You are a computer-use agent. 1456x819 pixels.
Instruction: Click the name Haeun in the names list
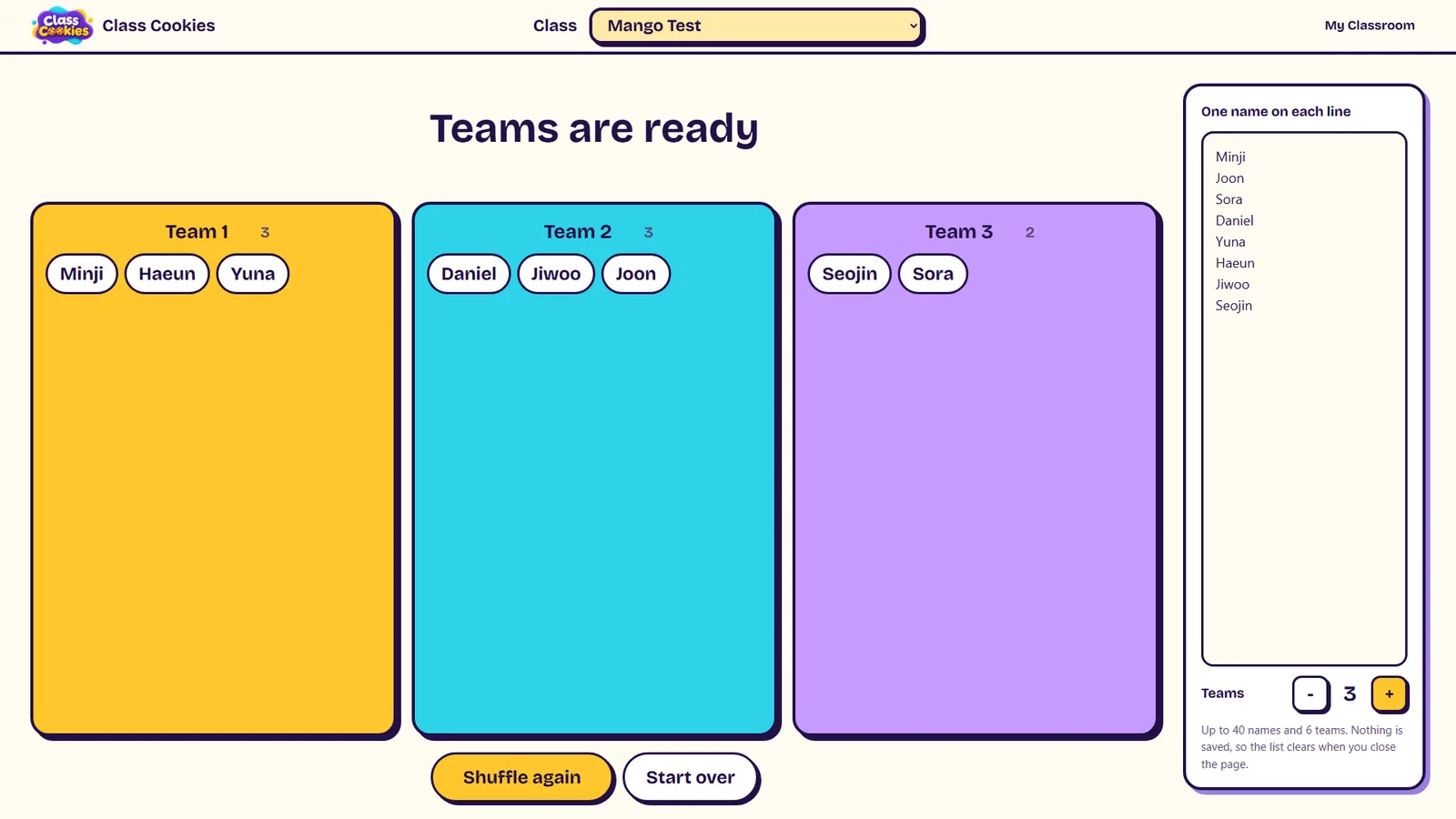point(1235,263)
